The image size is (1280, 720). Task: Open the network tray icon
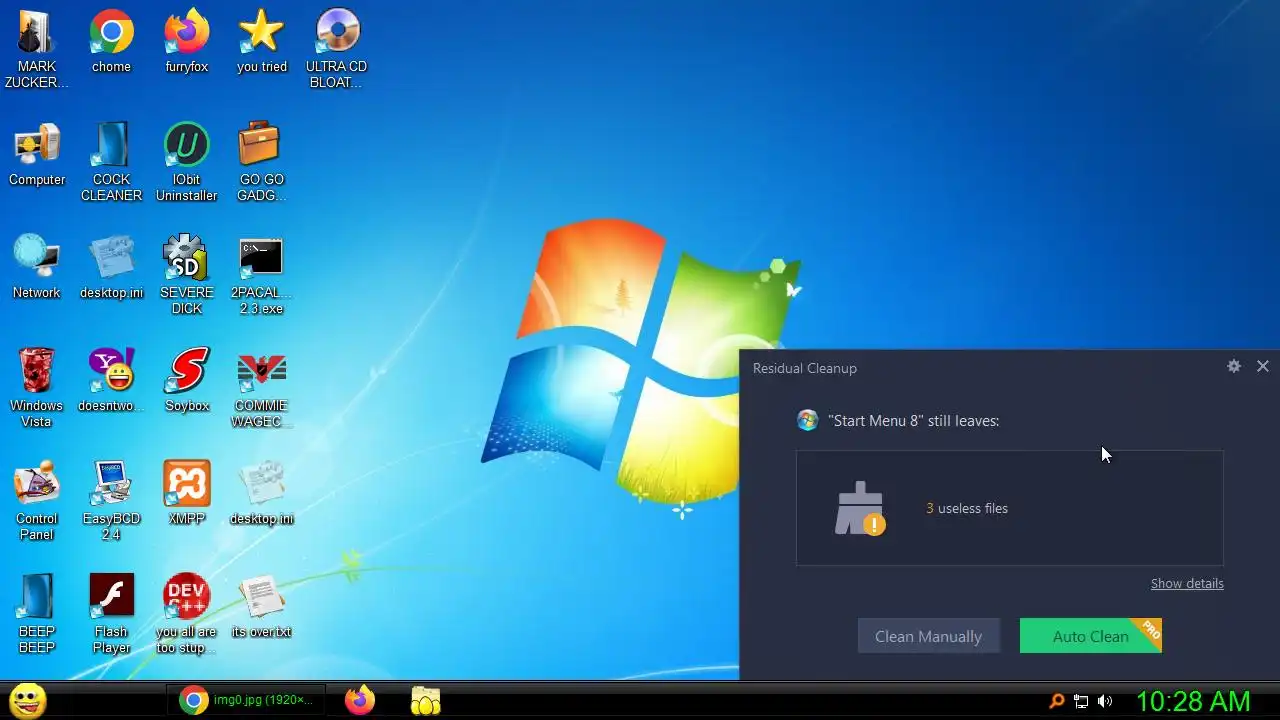(x=1081, y=701)
